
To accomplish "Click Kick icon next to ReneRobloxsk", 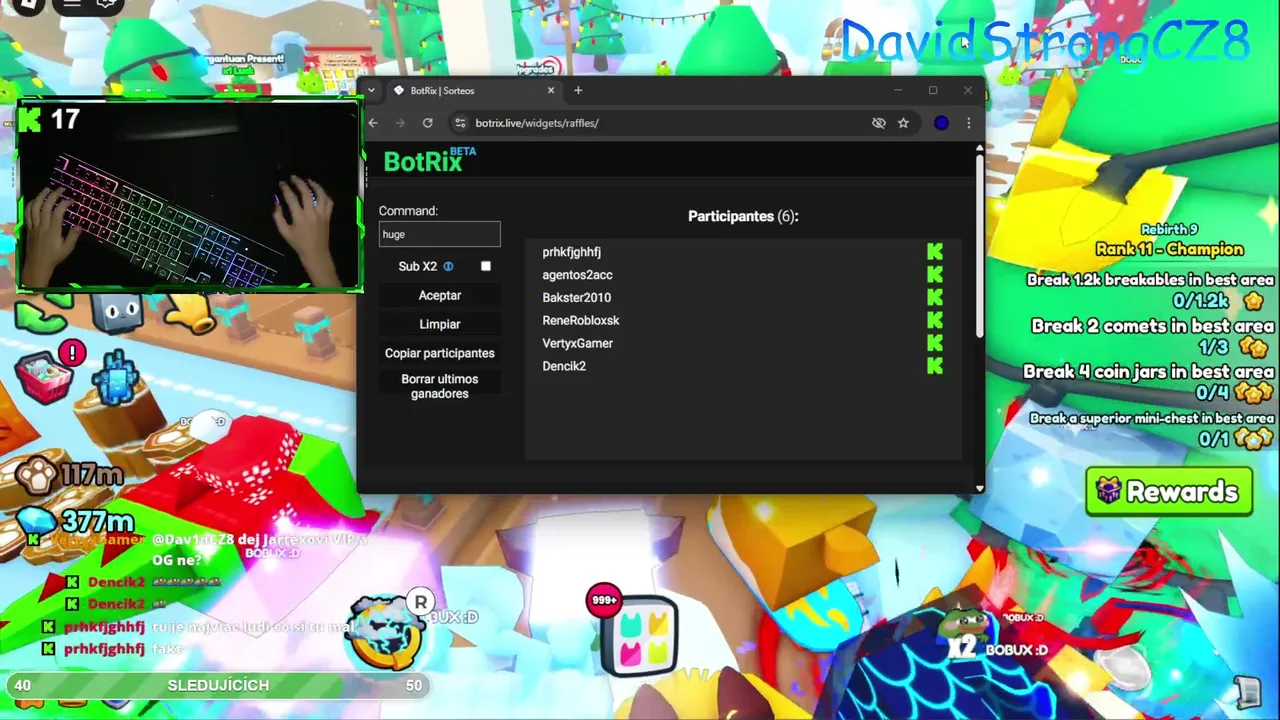I will (x=935, y=320).
